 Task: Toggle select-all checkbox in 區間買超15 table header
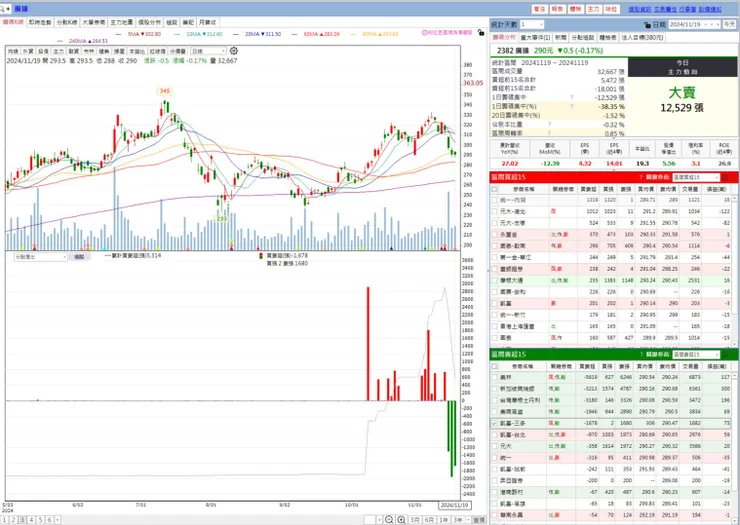click(494, 189)
